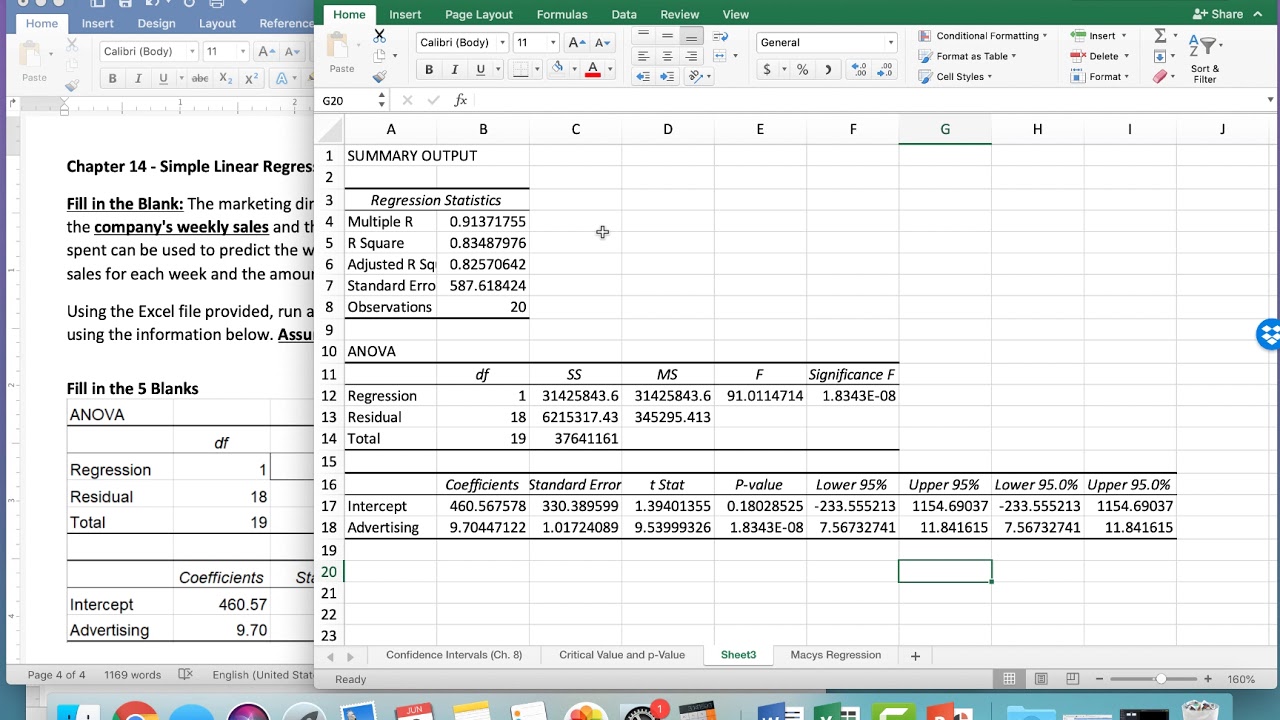Toggle strikethrough in the Word window
Image resolution: width=1280 pixels, height=720 pixels.
coord(200,78)
